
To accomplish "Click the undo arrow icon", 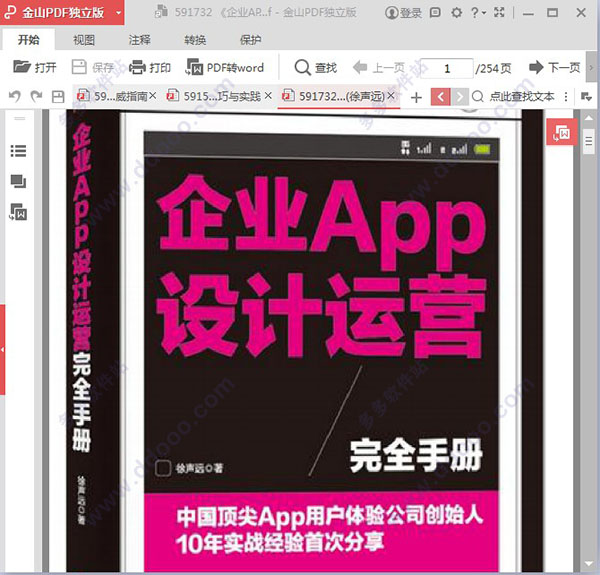I will 15,96.
